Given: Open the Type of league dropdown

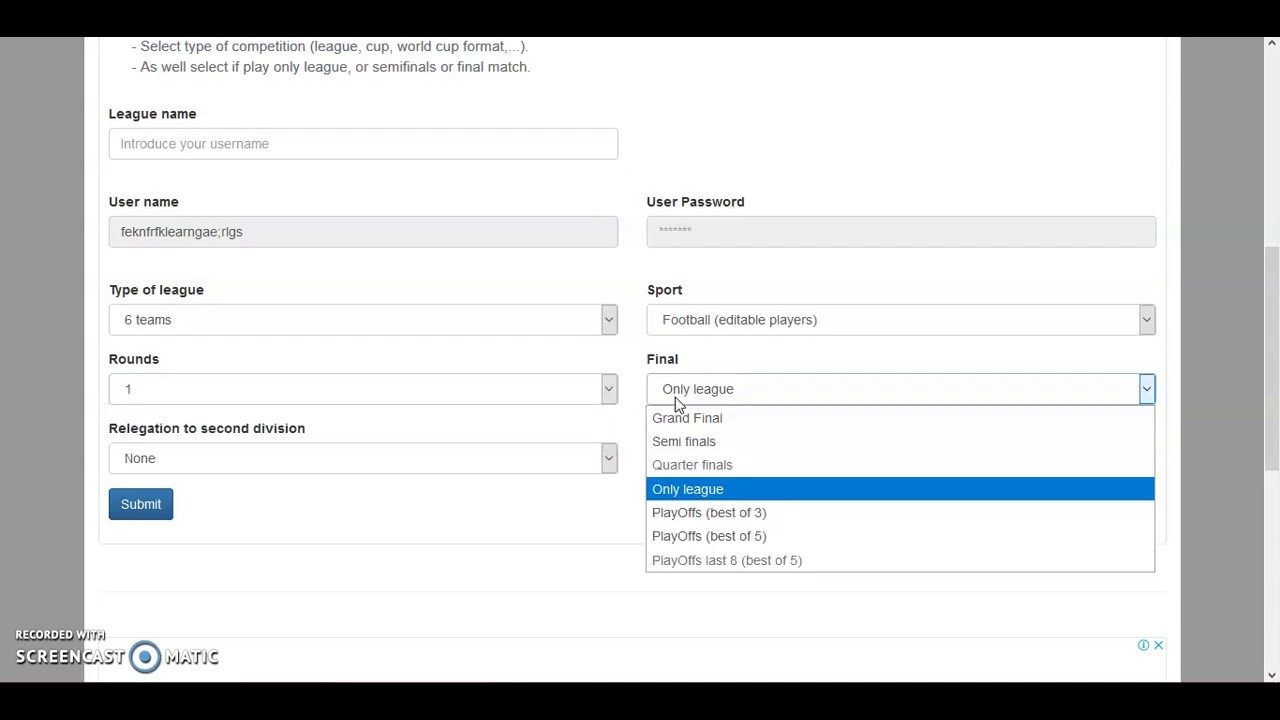Looking at the screenshot, I should point(363,320).
